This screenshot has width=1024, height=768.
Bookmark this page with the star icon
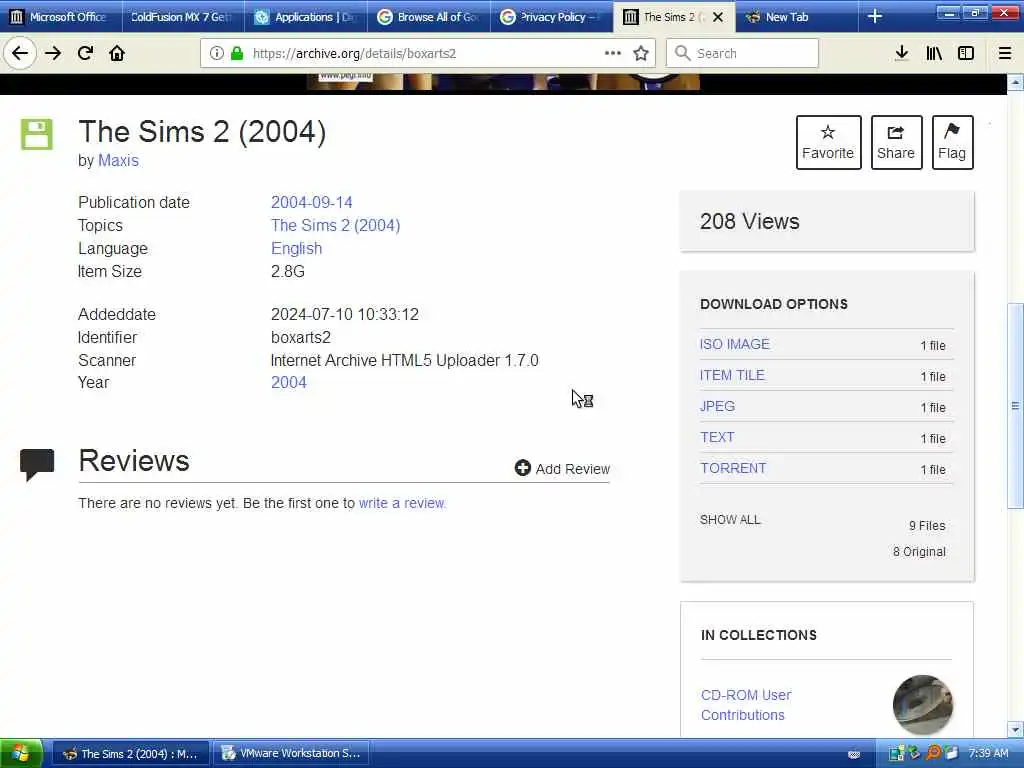click(641, 54)
